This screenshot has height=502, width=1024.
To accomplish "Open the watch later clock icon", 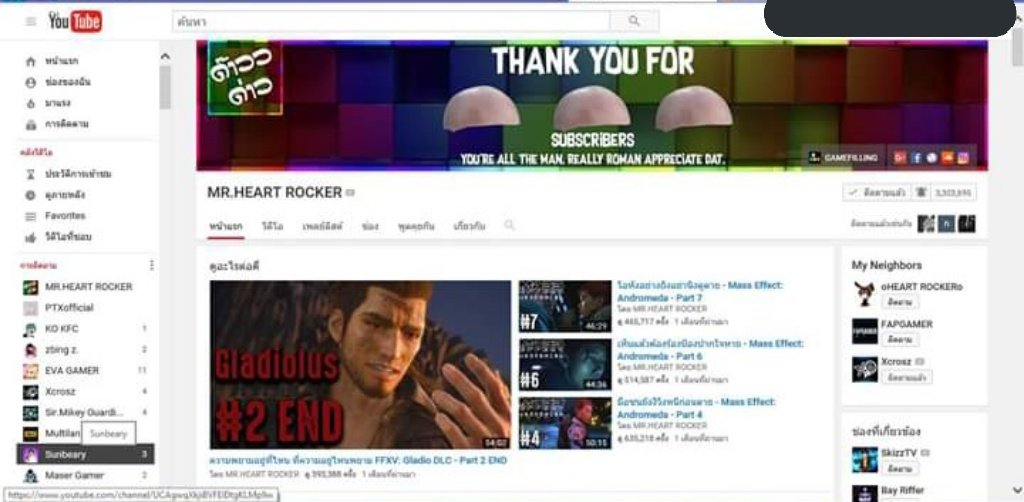I will 30,195.
